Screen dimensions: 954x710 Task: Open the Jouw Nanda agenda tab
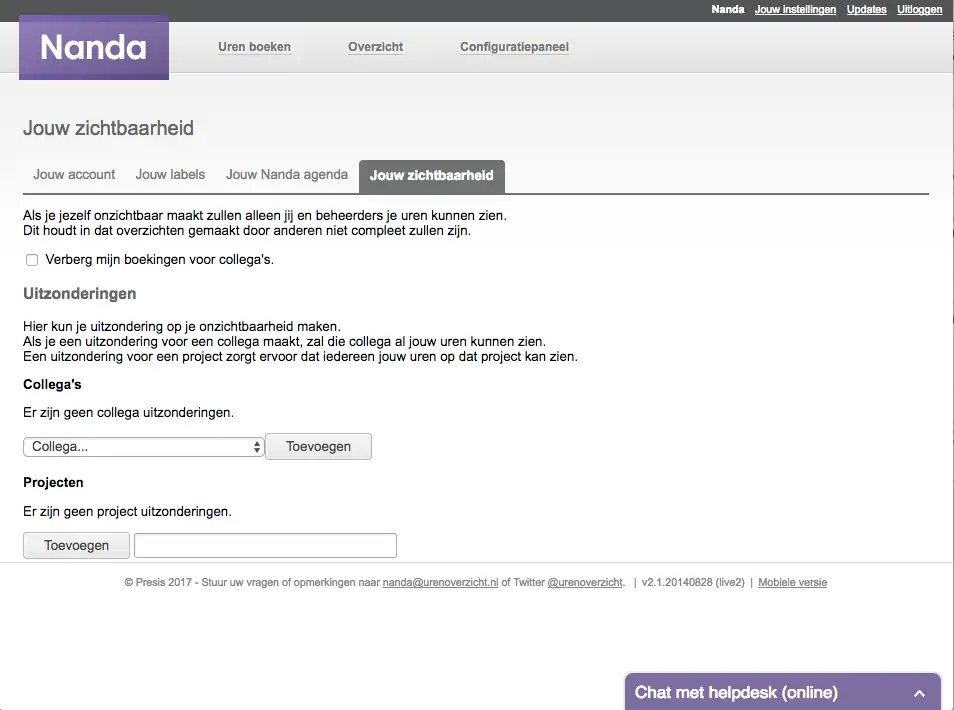click(287, 175)
